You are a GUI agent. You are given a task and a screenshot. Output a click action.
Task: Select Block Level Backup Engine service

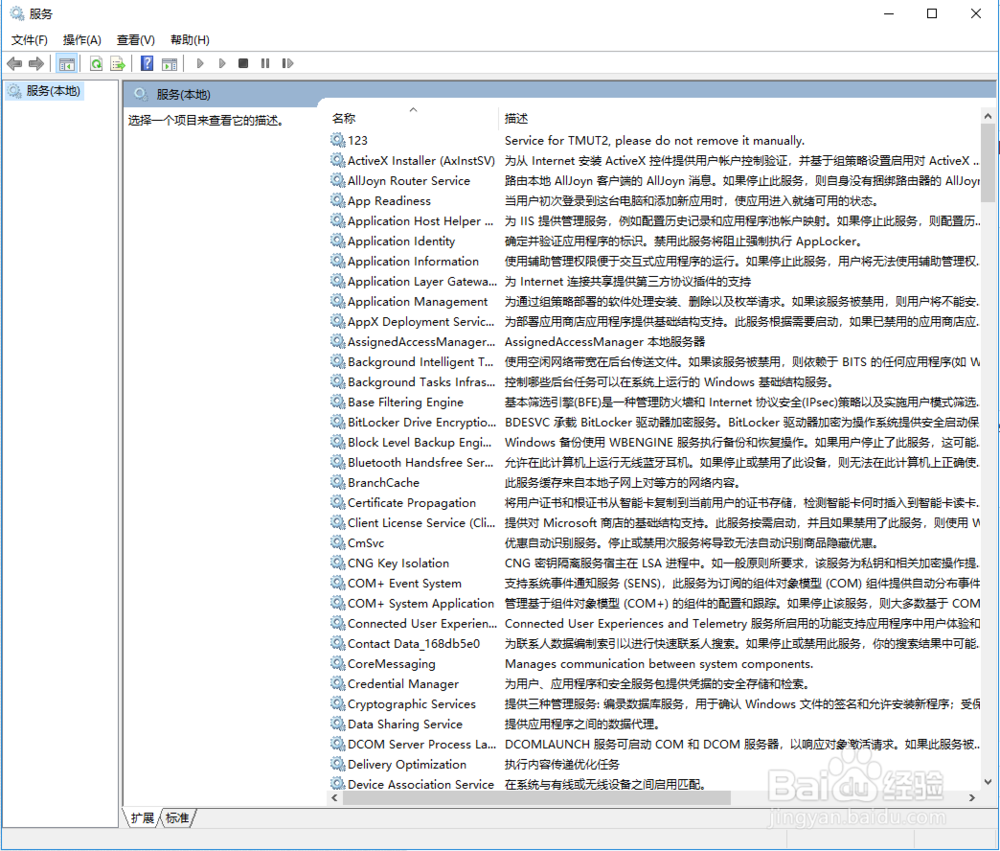click(655, 442)
